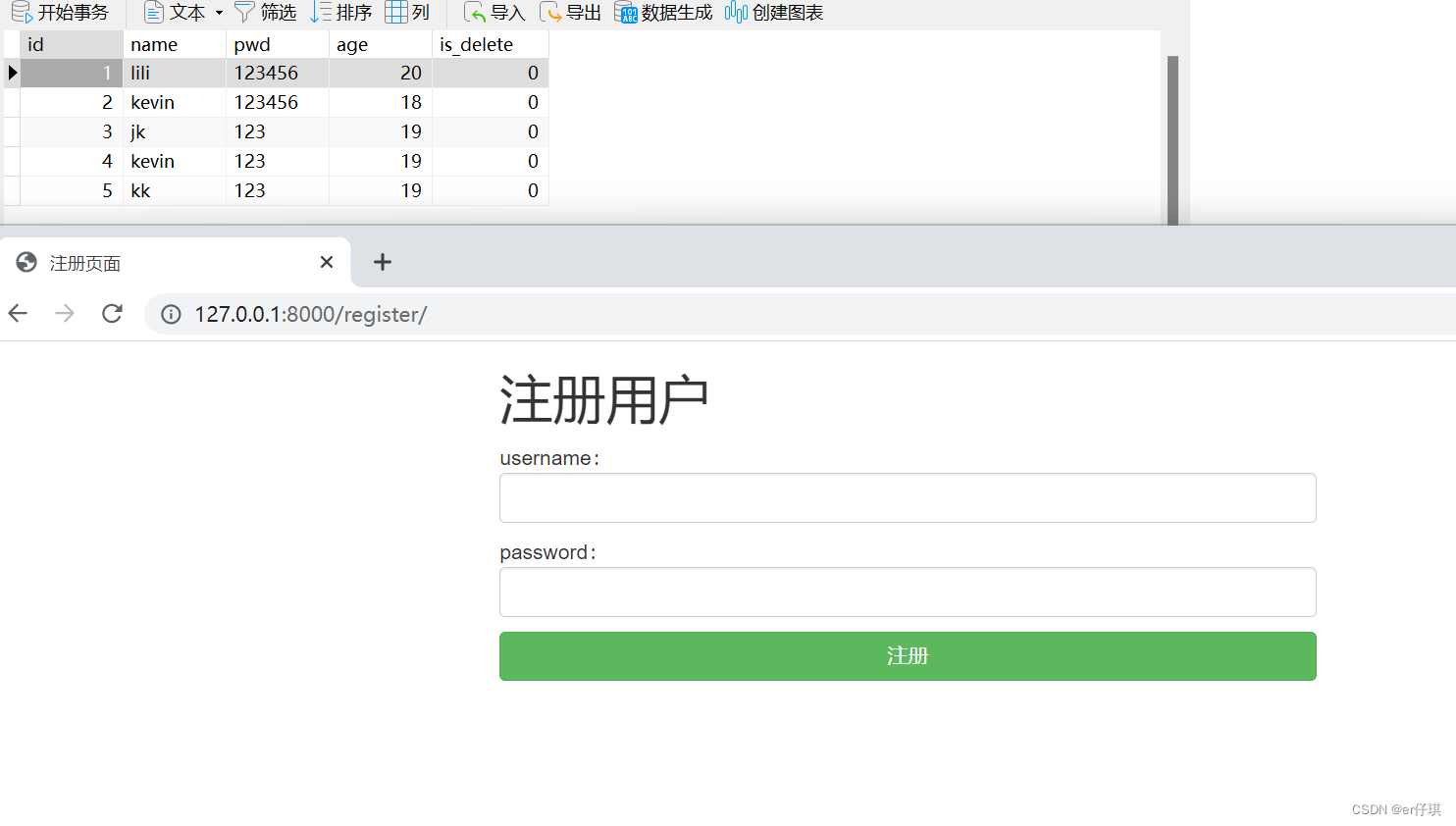Click the Filter (筛选) funnel icon
Viewport: 1456px width, 826px height.
click(244, 12)
